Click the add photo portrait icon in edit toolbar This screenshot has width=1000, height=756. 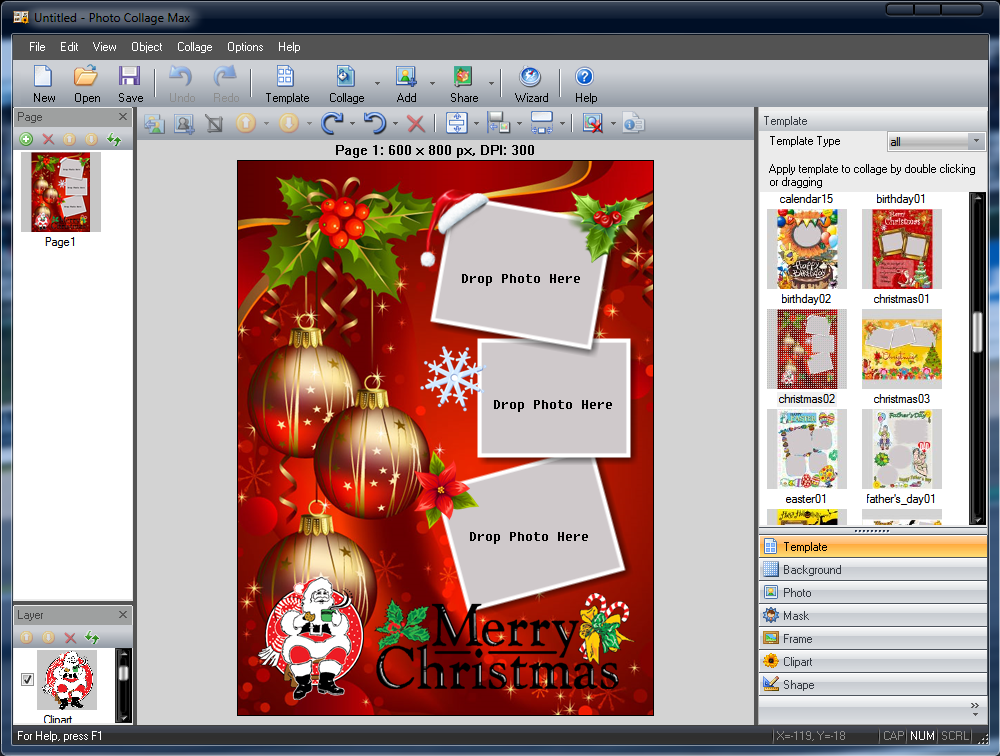point(184,123)
